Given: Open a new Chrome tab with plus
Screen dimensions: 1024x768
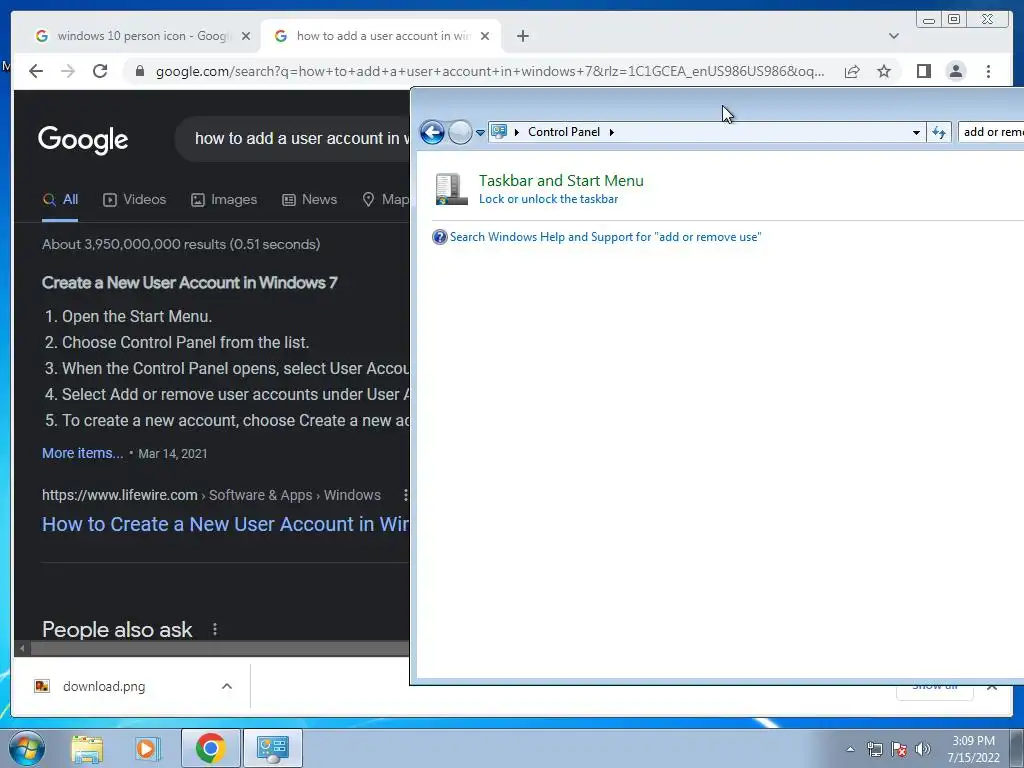Looking at the screenshot, I should pyautogui.click(x=522, y=36).
